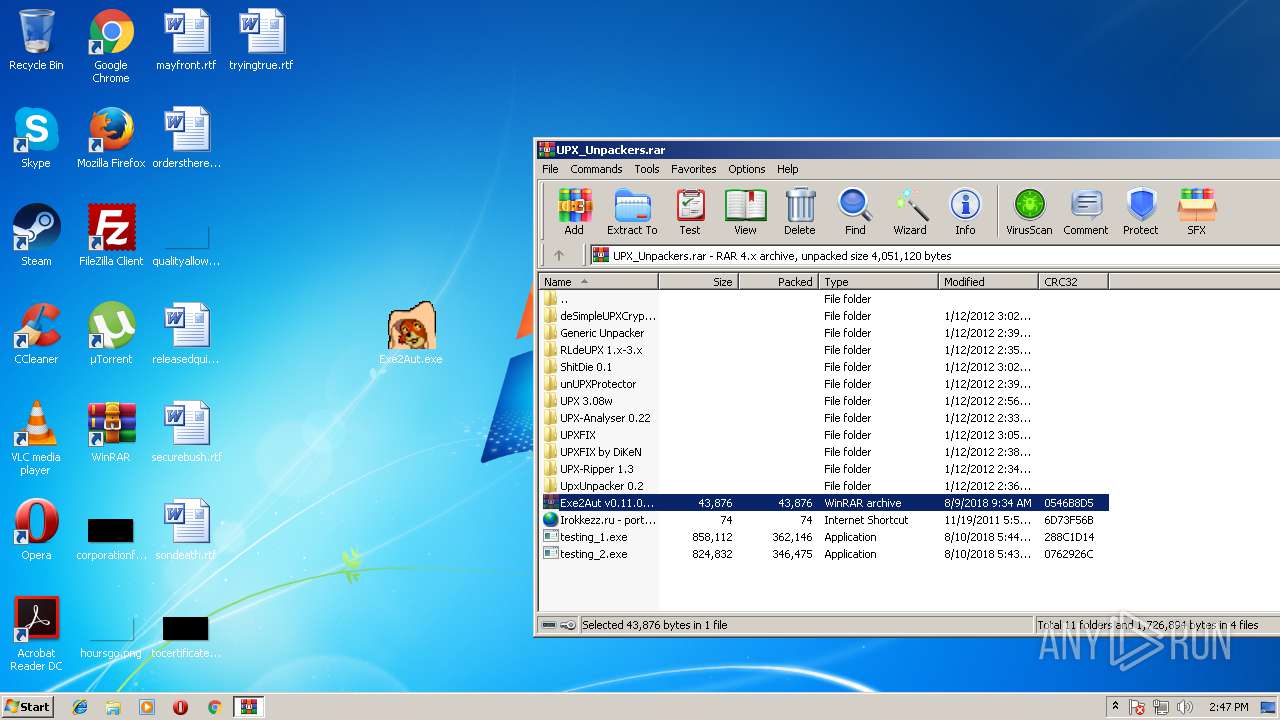The width and height of the screenshot is (1280, 720).
Task: Open the Options menu
Action: tap(746, 169)
